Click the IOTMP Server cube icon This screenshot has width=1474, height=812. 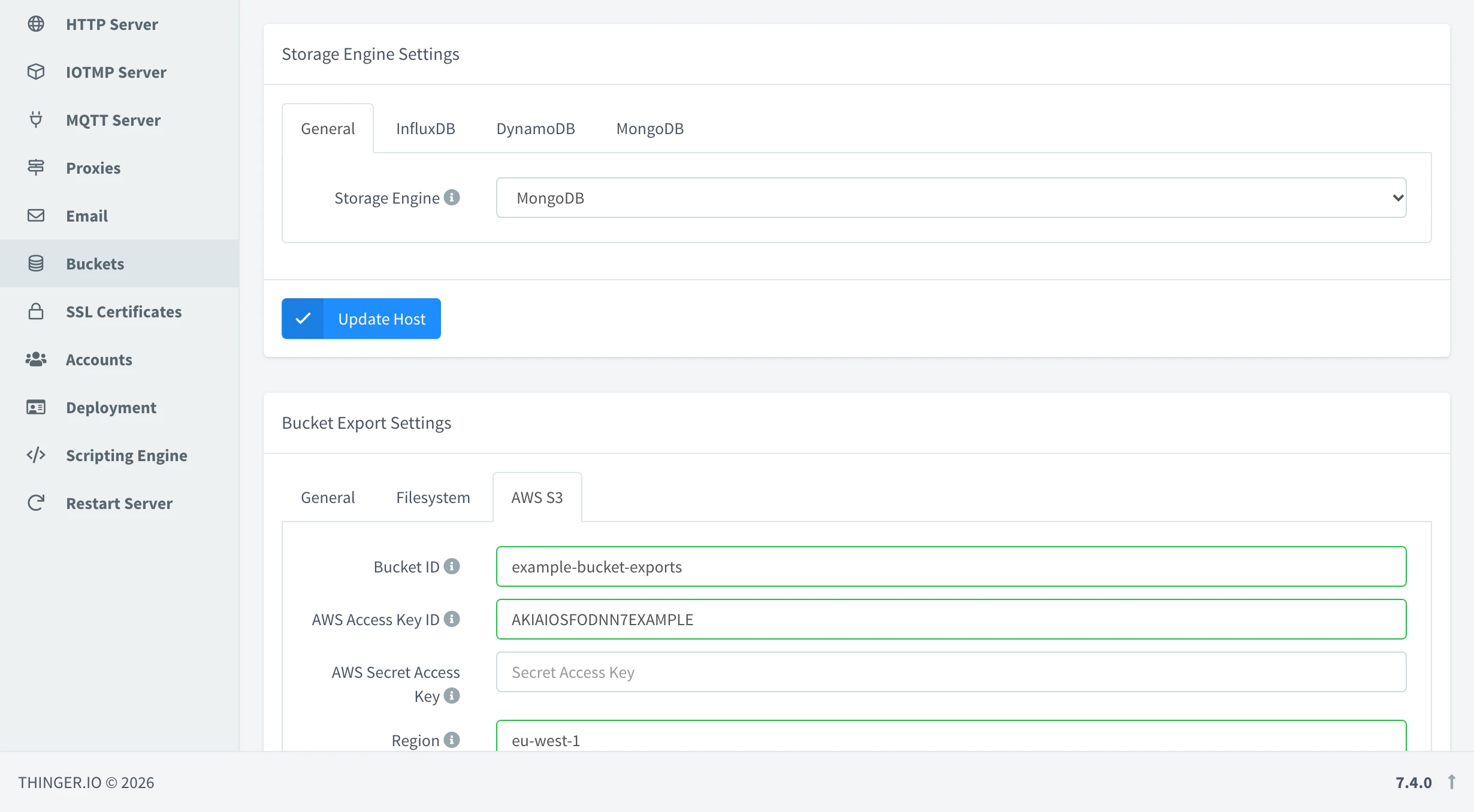point(36,72)
